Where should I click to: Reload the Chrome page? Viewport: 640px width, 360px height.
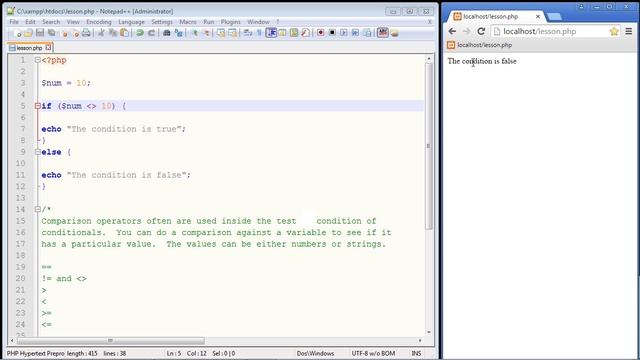(x=481, y=31)
